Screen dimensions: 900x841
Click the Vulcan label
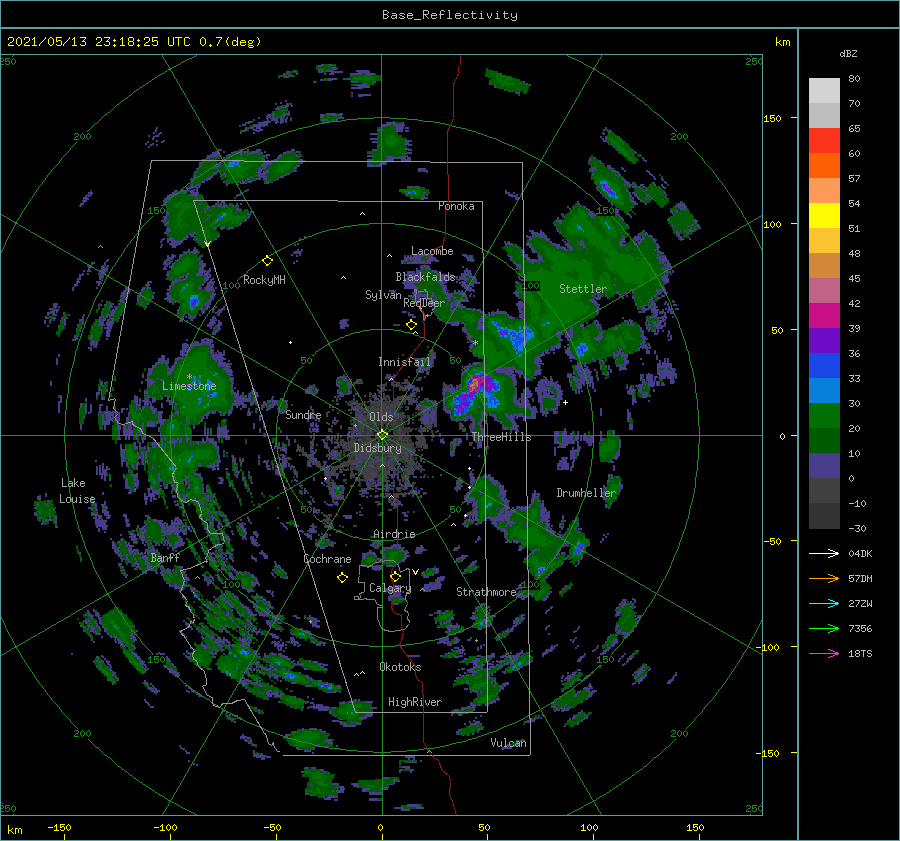pos(508,743)
